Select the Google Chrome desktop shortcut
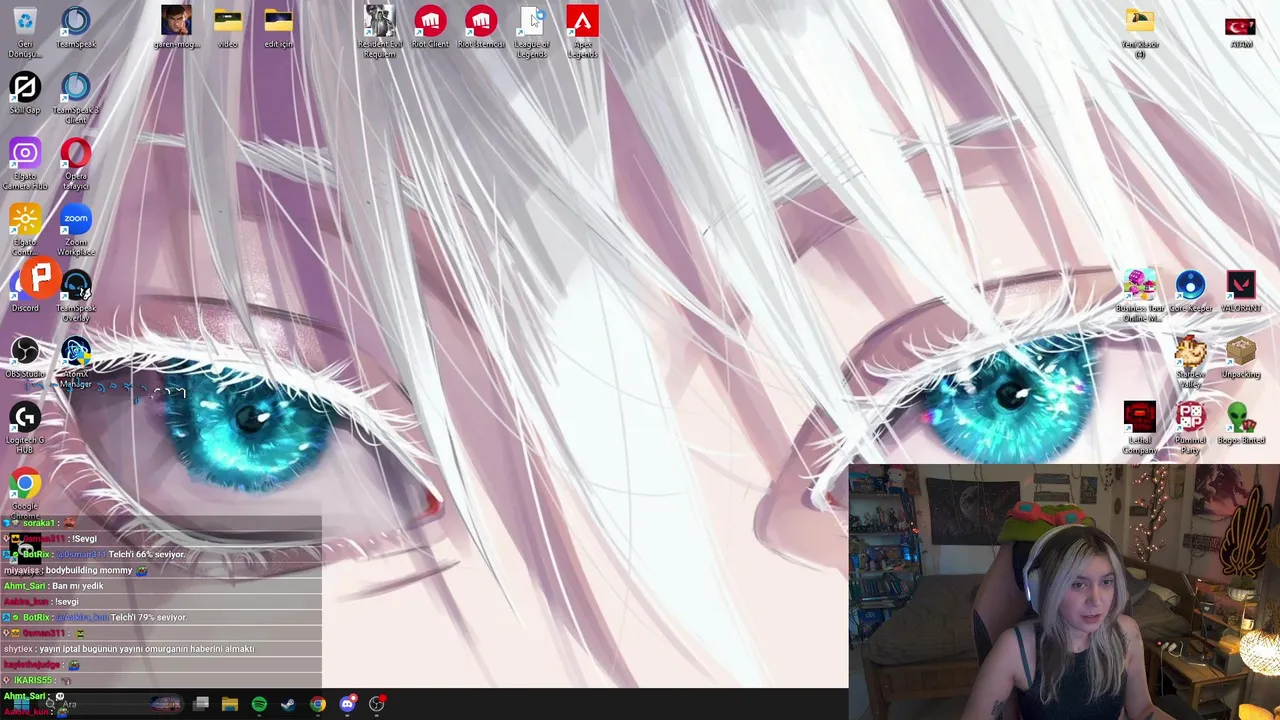Viewport: 1280px width, 720px height. pyautogui.click(x=25, y=494)
